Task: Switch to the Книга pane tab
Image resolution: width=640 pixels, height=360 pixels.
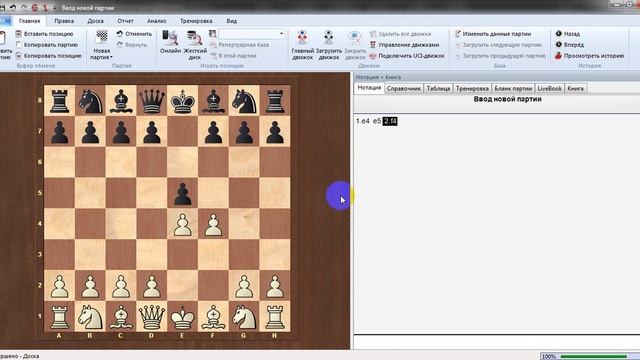Action: [x=576, y=88]
